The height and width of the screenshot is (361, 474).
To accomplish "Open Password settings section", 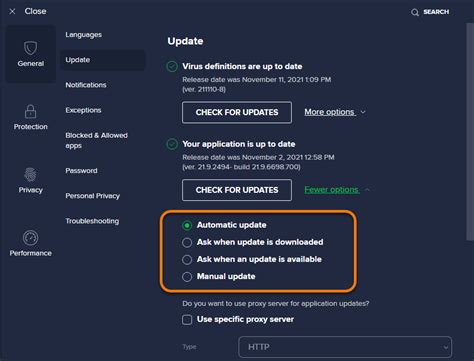I will pyautogui.click(x=81, y=171).
